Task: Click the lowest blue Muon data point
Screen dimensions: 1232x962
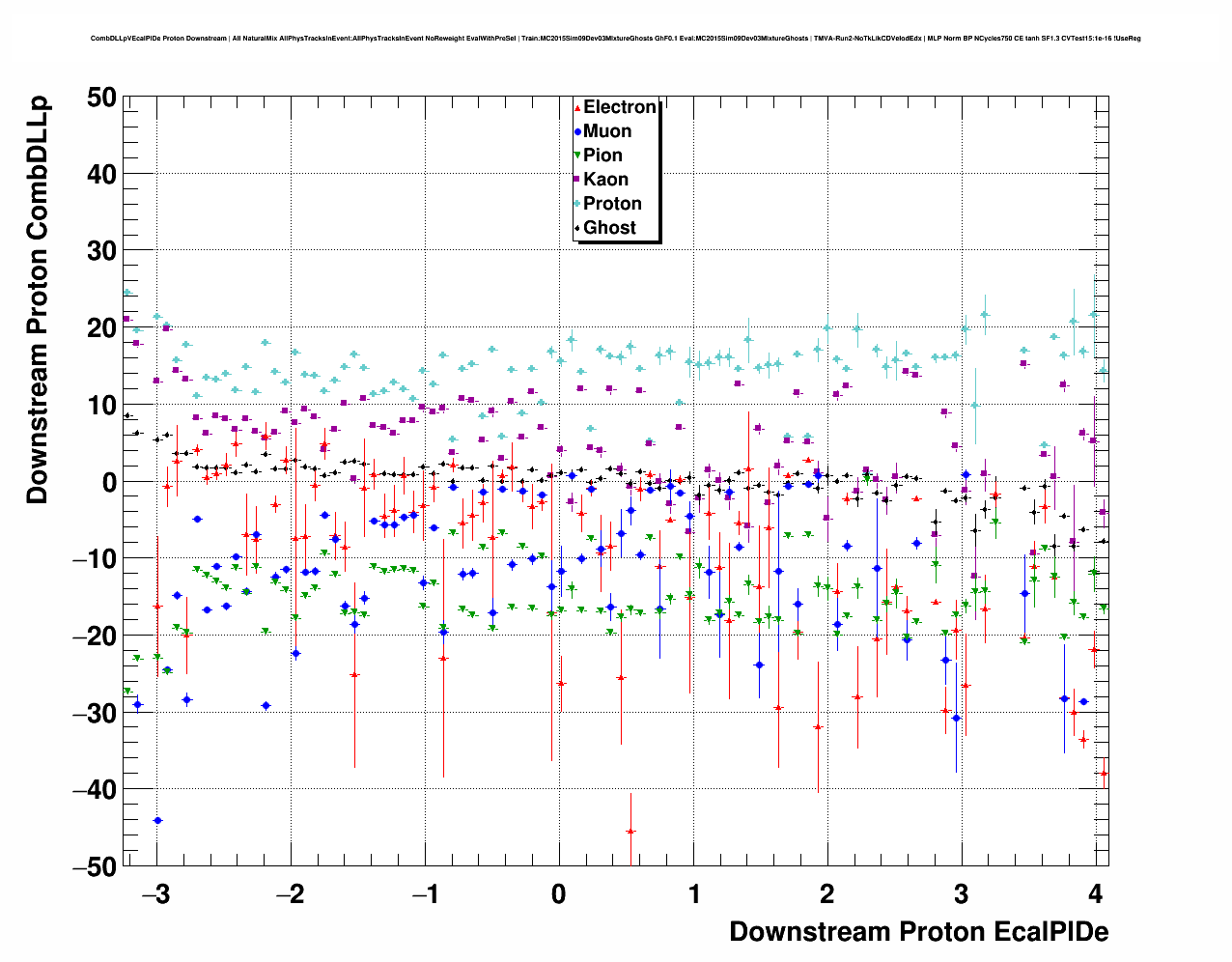Action: pyautogui.click(x=157, y=820)
